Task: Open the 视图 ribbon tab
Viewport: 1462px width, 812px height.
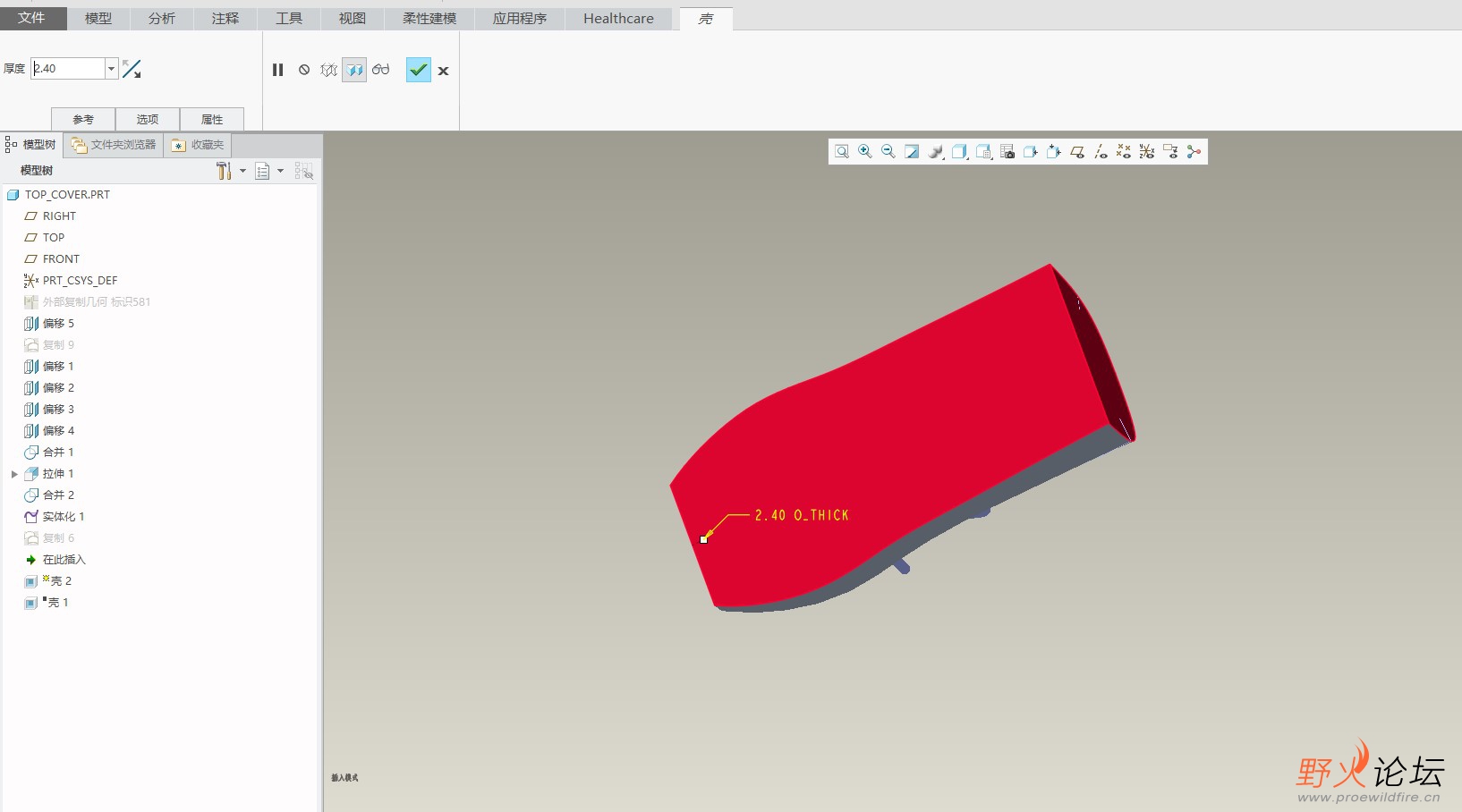Action: click(x=353, y=19)
